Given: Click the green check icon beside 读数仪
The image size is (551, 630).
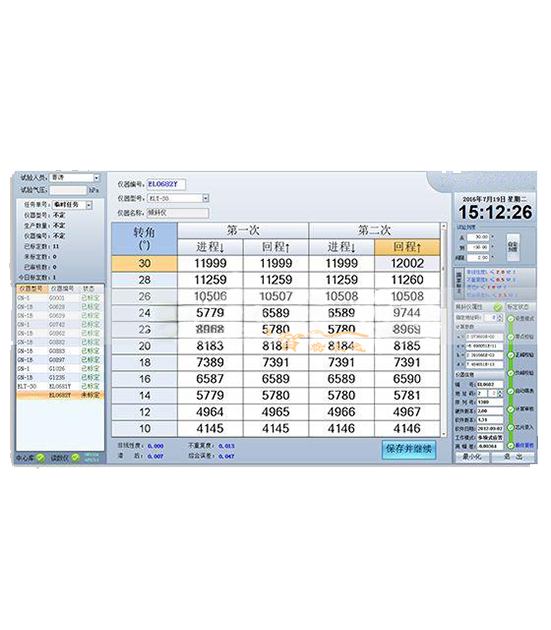Looking at the screenshot, I should tap(75, 457).
